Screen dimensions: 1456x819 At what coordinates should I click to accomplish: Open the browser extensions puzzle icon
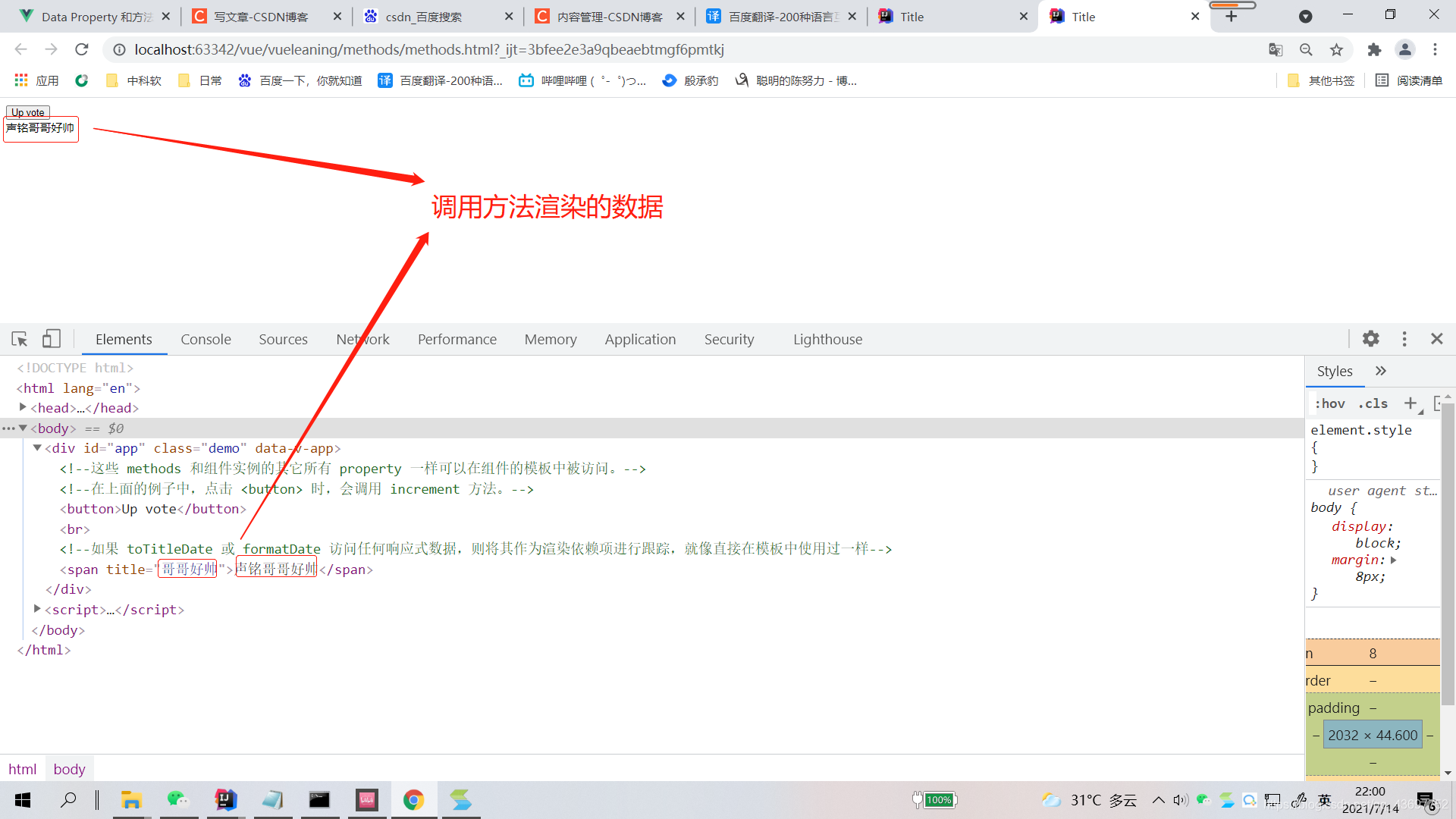1375,49
